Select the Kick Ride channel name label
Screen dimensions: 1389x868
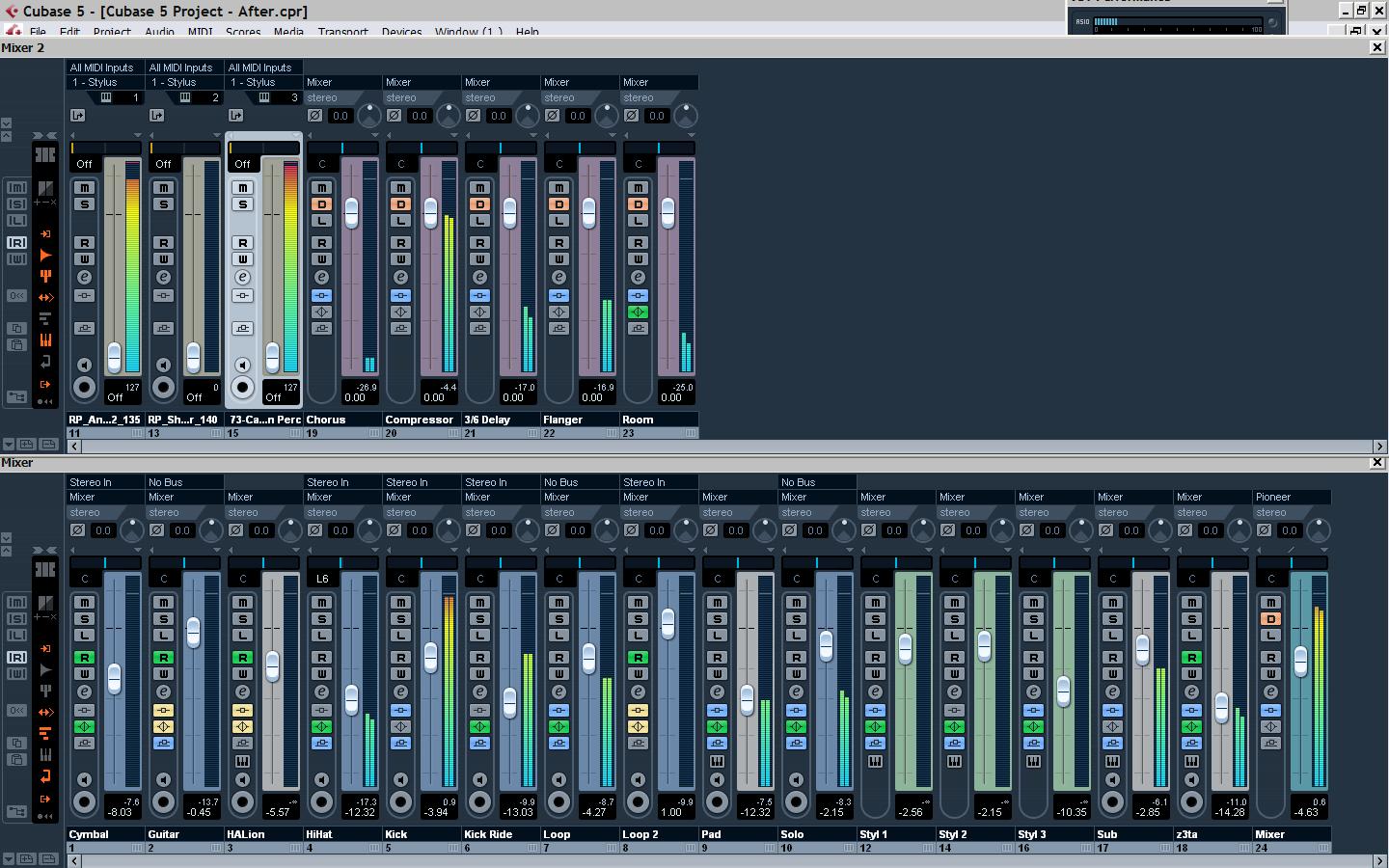click(x=503, y=834)
